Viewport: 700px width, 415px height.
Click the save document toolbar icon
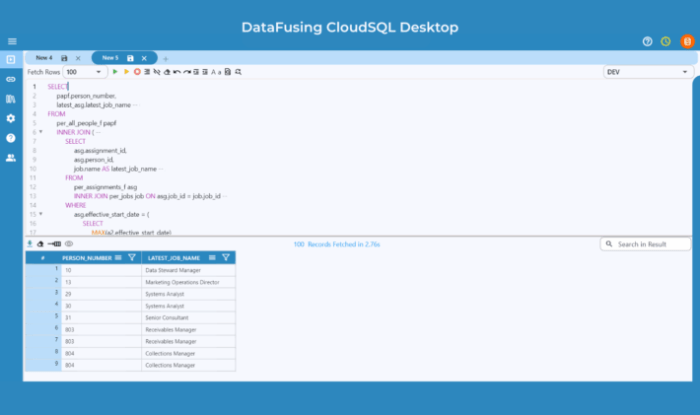click(x=228, y=71)
